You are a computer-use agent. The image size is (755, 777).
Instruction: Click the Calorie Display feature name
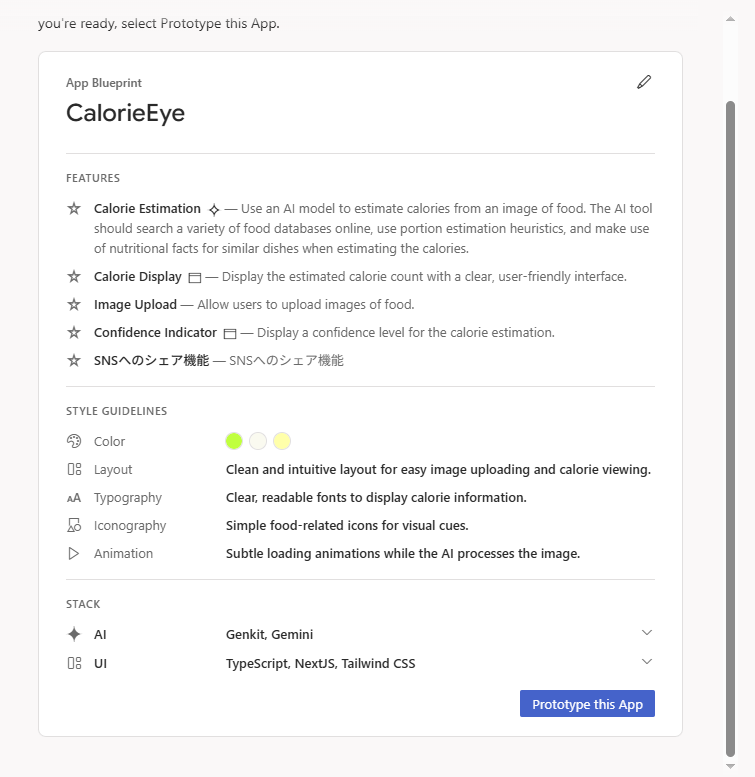(x=138, y=277)
